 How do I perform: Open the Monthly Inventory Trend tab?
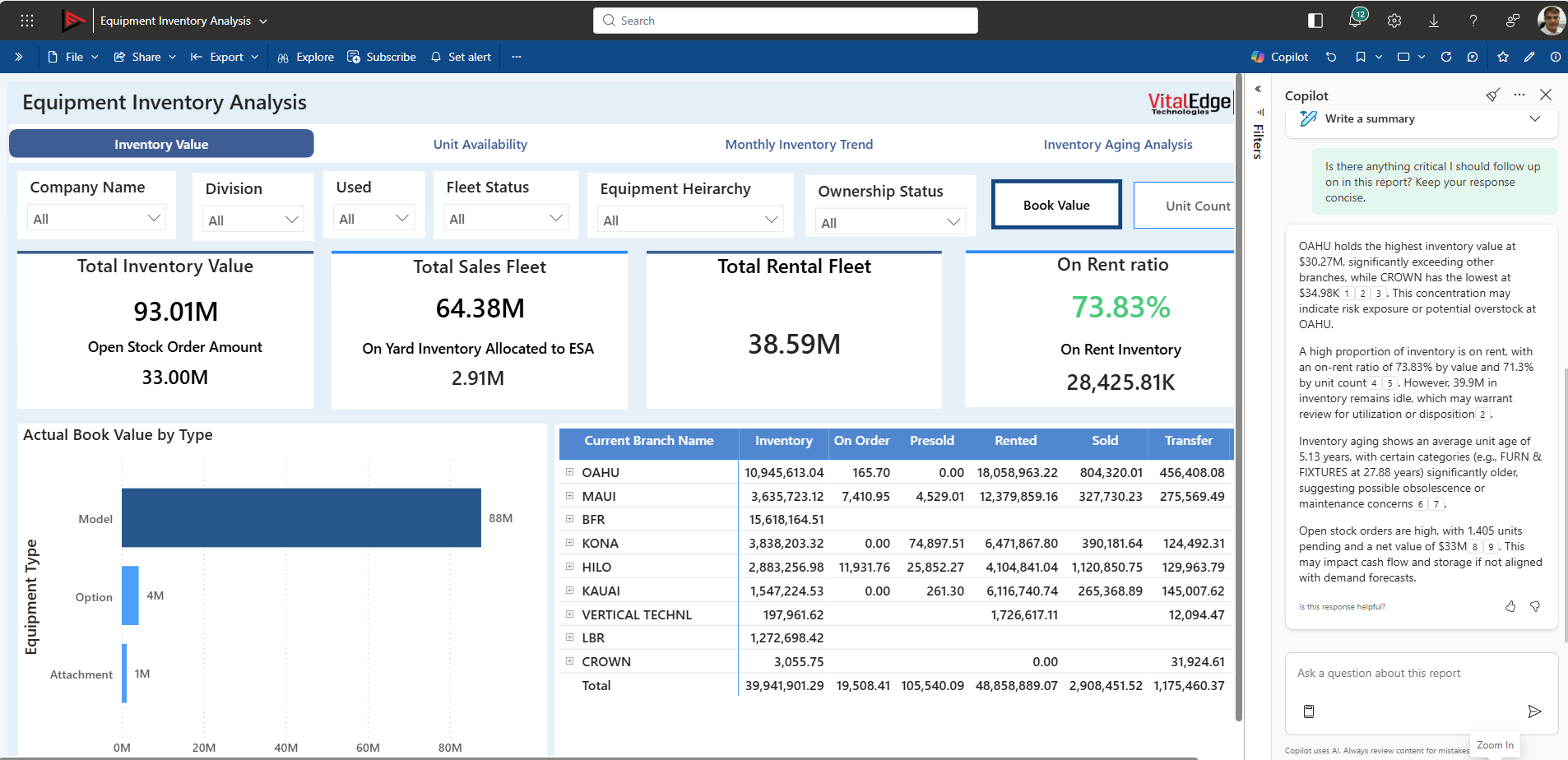[x=799, y=144]
